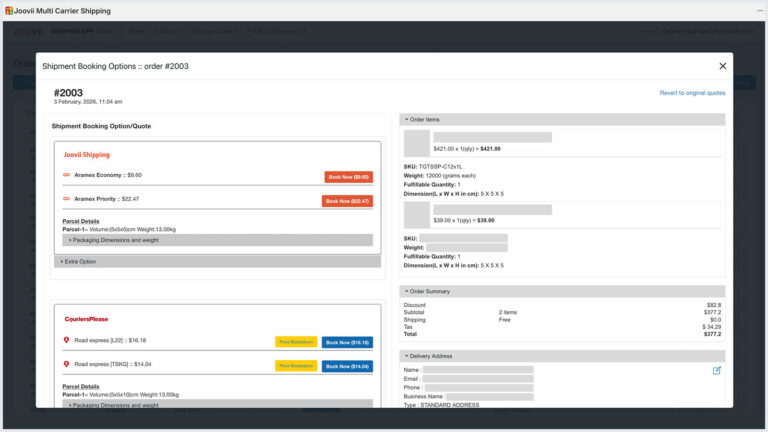Book Aramex Priority for $22.47
Screen dimensions: 768x432
347,201
